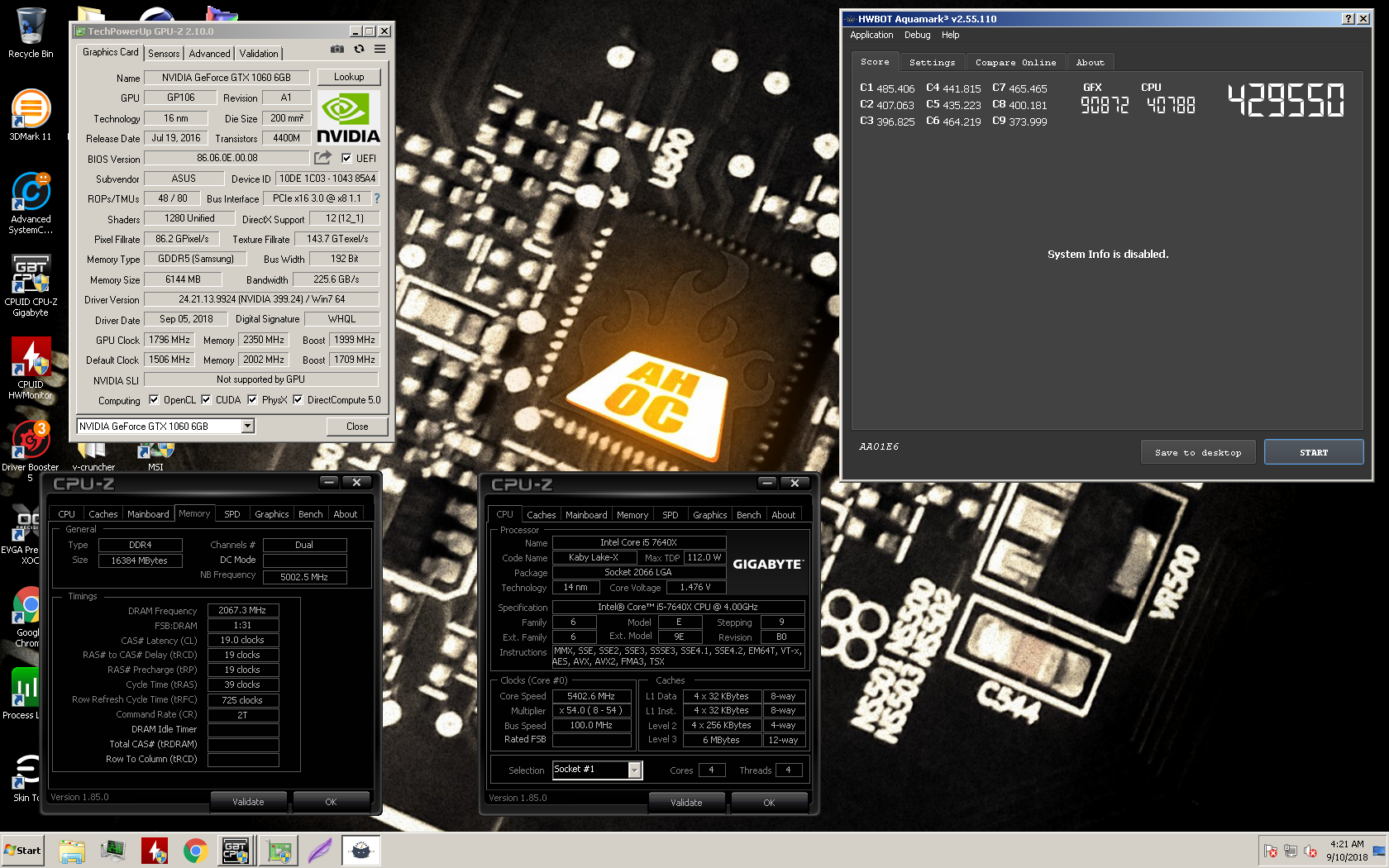Click Validate in the right CPU-Z window

coord(686,803)
